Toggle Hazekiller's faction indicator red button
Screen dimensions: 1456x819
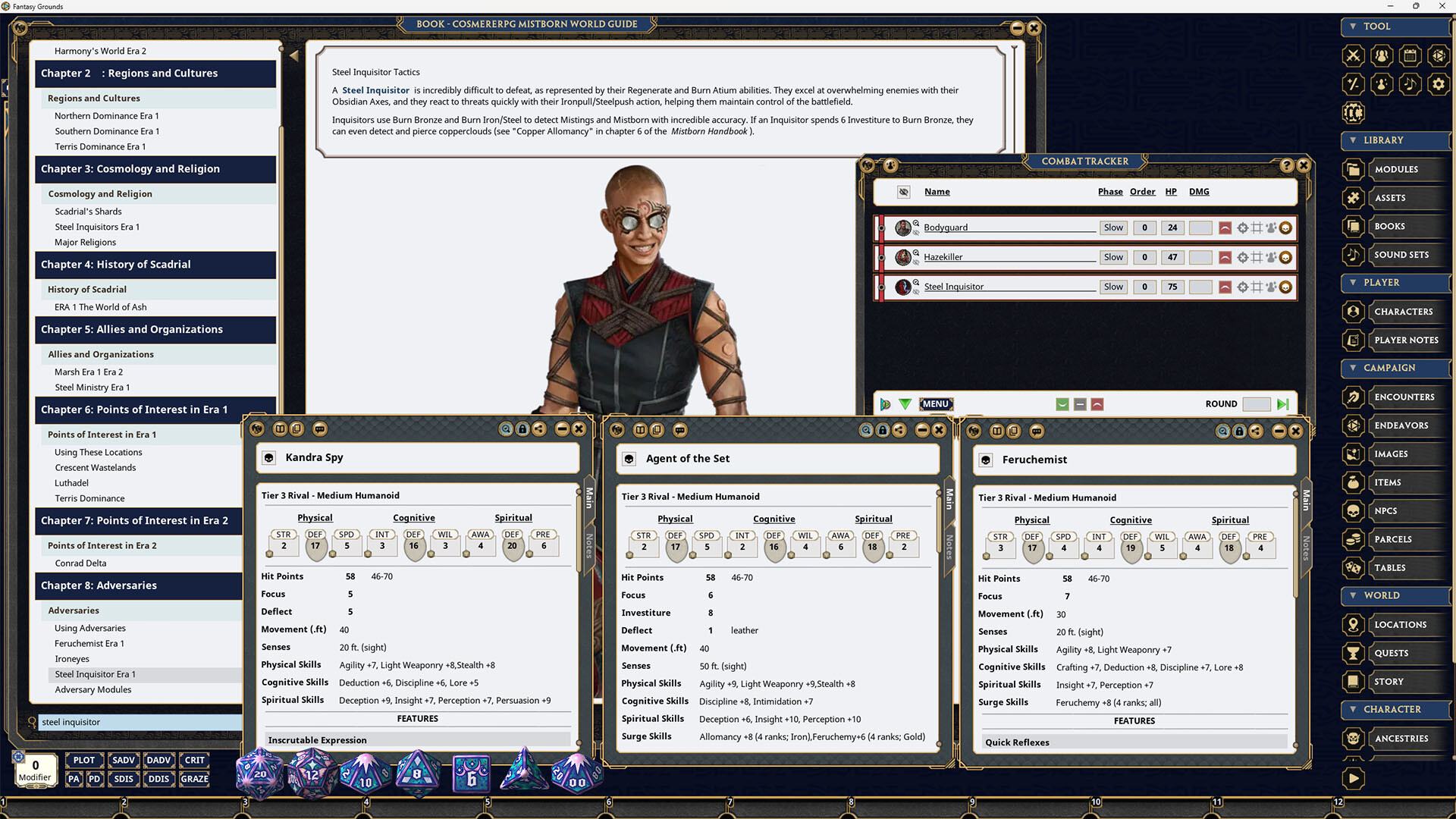tap(1225, 257)
